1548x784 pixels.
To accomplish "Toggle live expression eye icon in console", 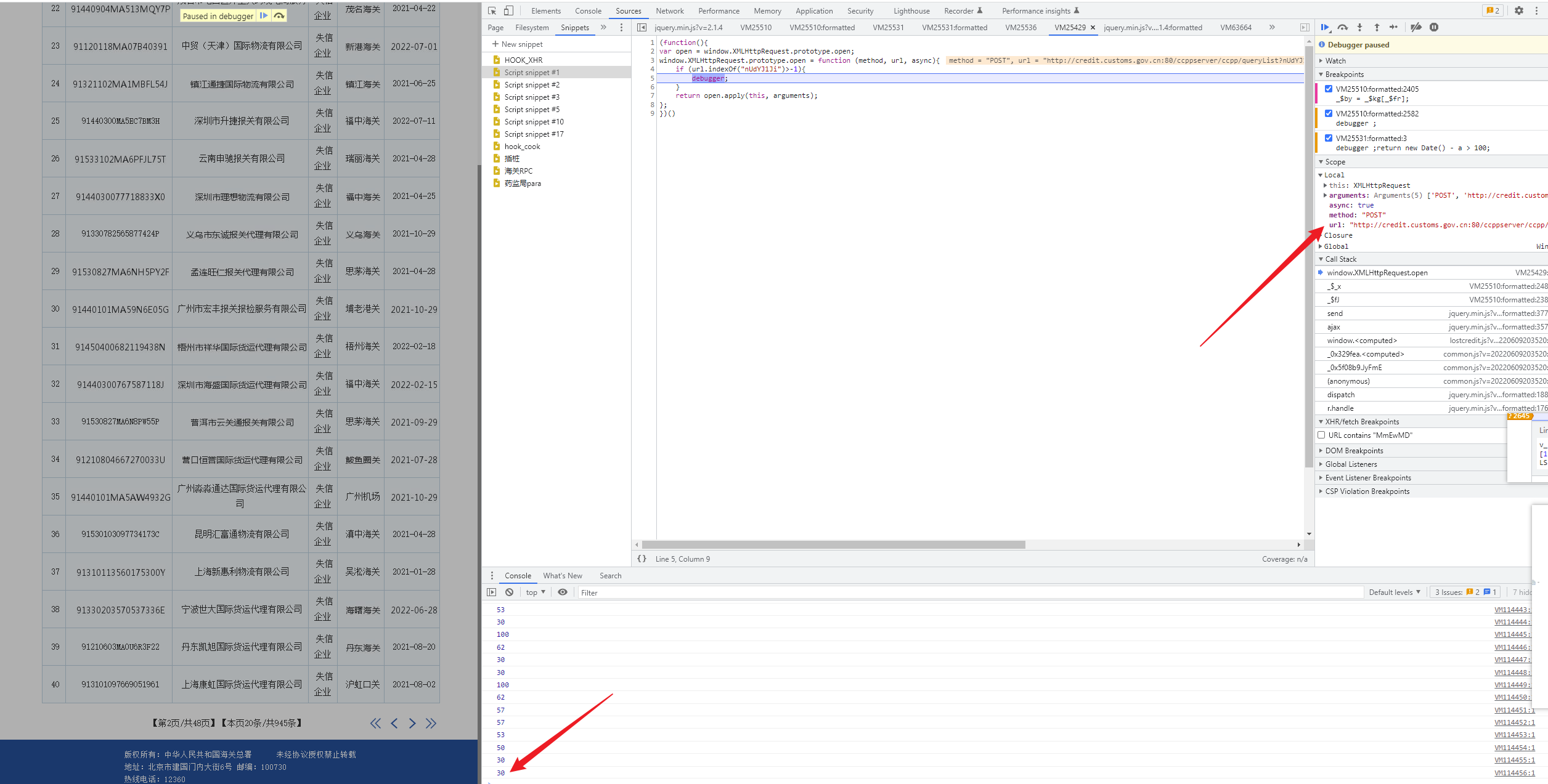I will pyautogui.click(x=563, y=592).
